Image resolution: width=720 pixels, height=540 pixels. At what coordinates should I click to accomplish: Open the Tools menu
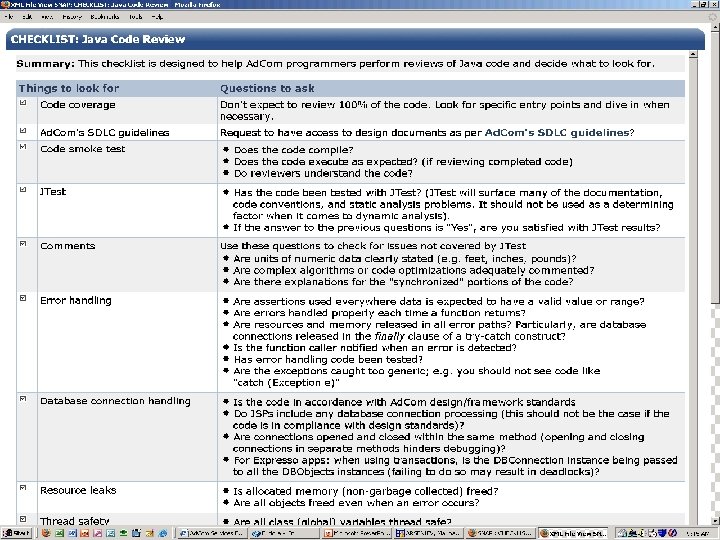point(135,17)
